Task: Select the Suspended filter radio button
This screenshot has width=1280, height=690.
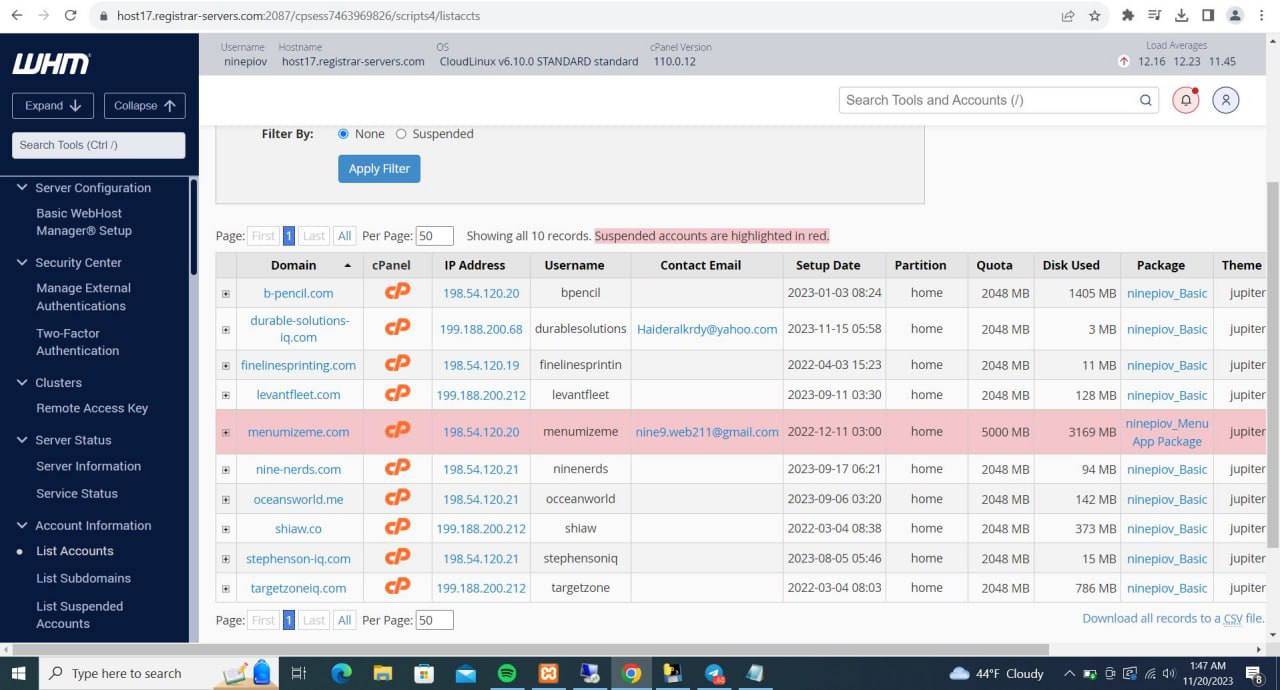Action: (x=401, y=134)
